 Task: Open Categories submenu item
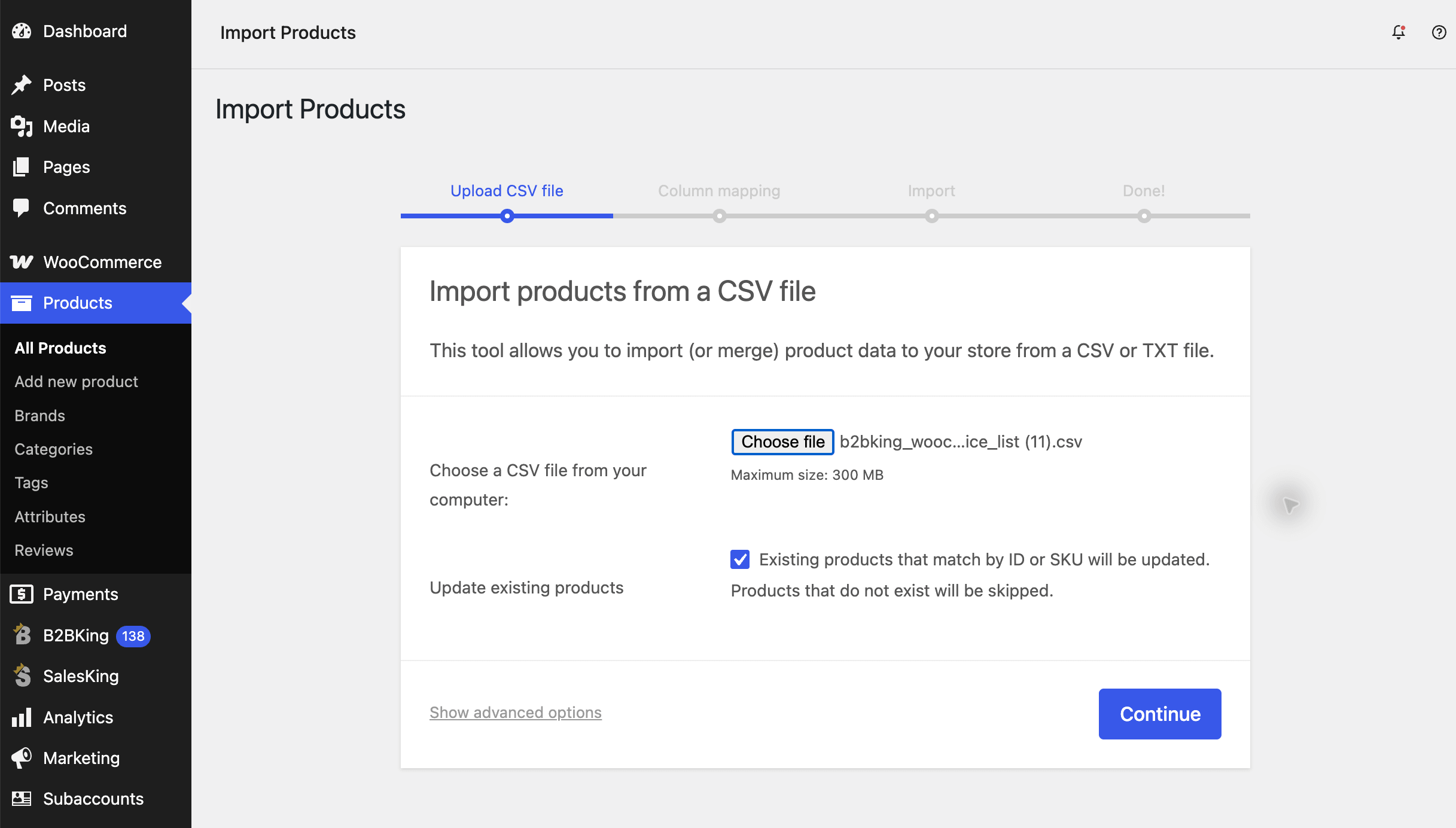pos(53,449)
